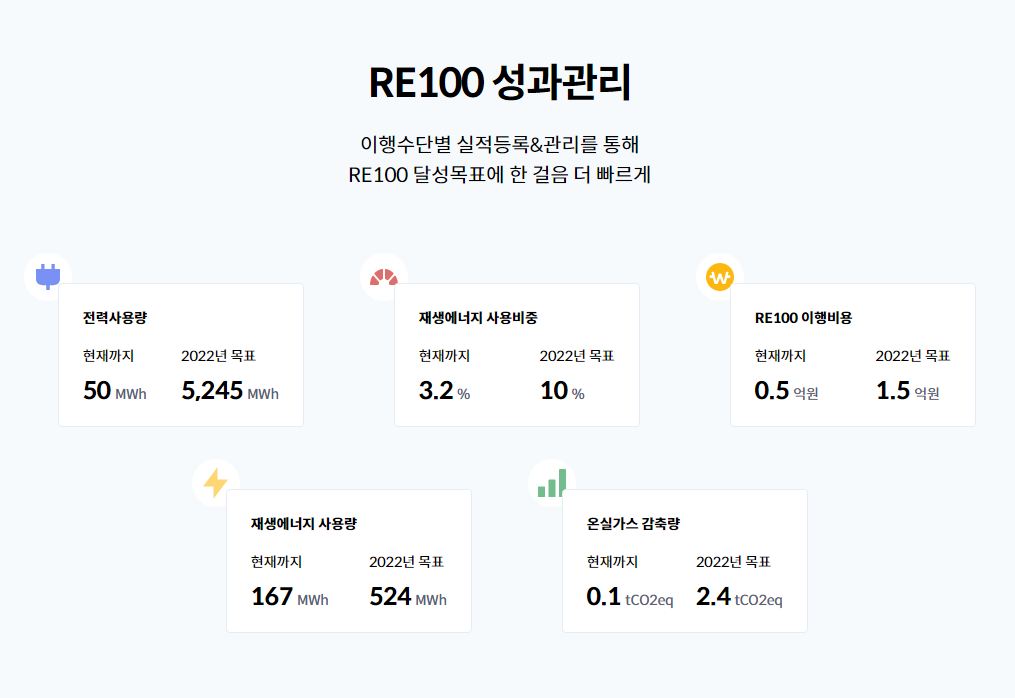The image size is (1015, 698).
Task: Click the 50 MWh current usage value
Action: 114,391
